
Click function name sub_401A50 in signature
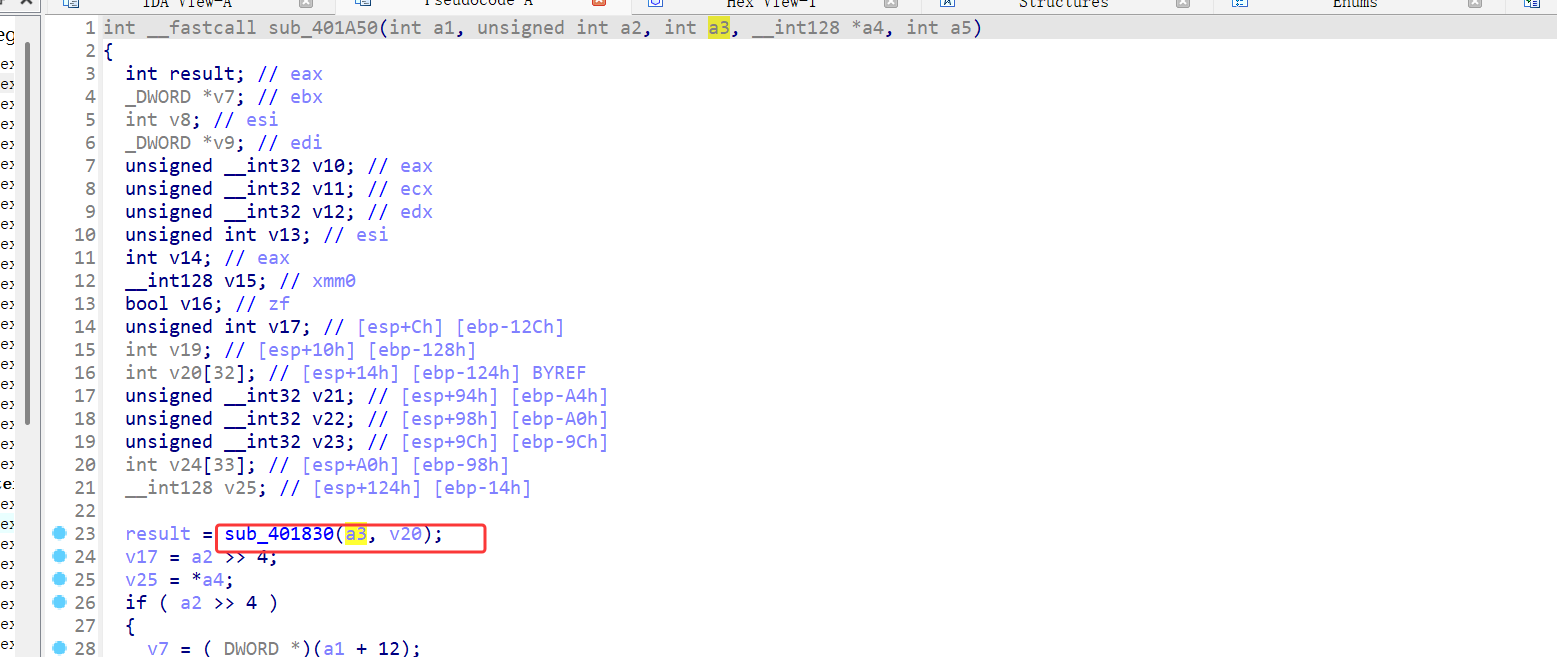323,28
